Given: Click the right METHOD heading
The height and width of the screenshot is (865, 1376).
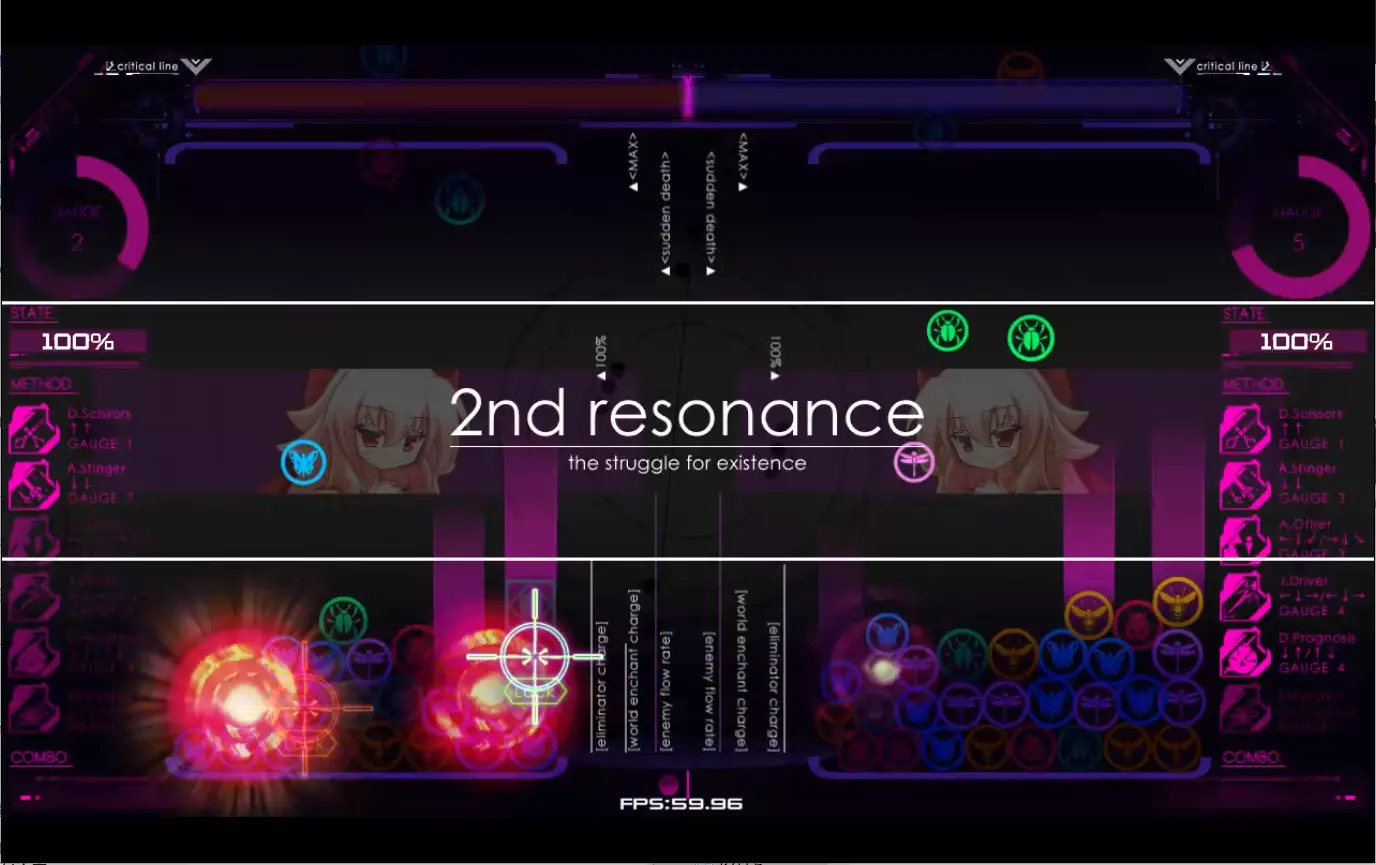Looking at the screenshot, I should coord(1253,384).
